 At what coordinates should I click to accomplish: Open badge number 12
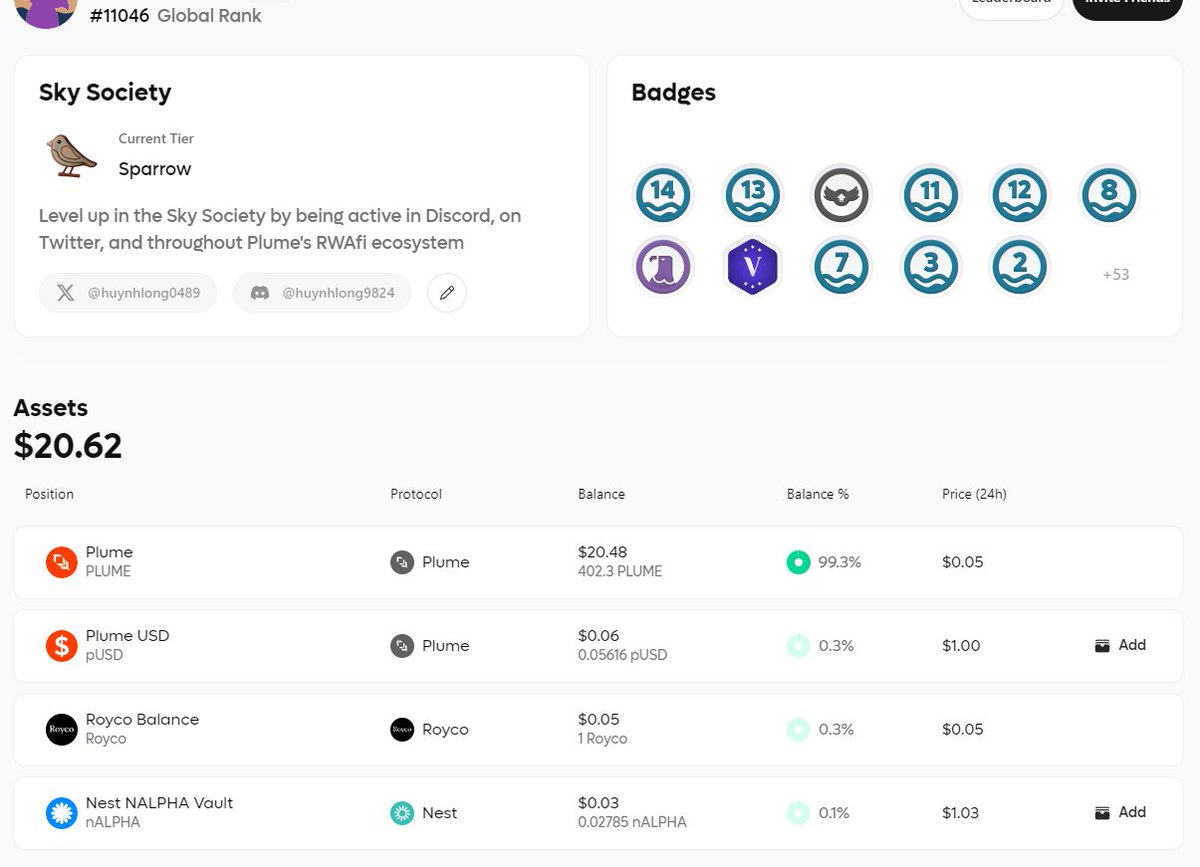[x=1019, y=194]
